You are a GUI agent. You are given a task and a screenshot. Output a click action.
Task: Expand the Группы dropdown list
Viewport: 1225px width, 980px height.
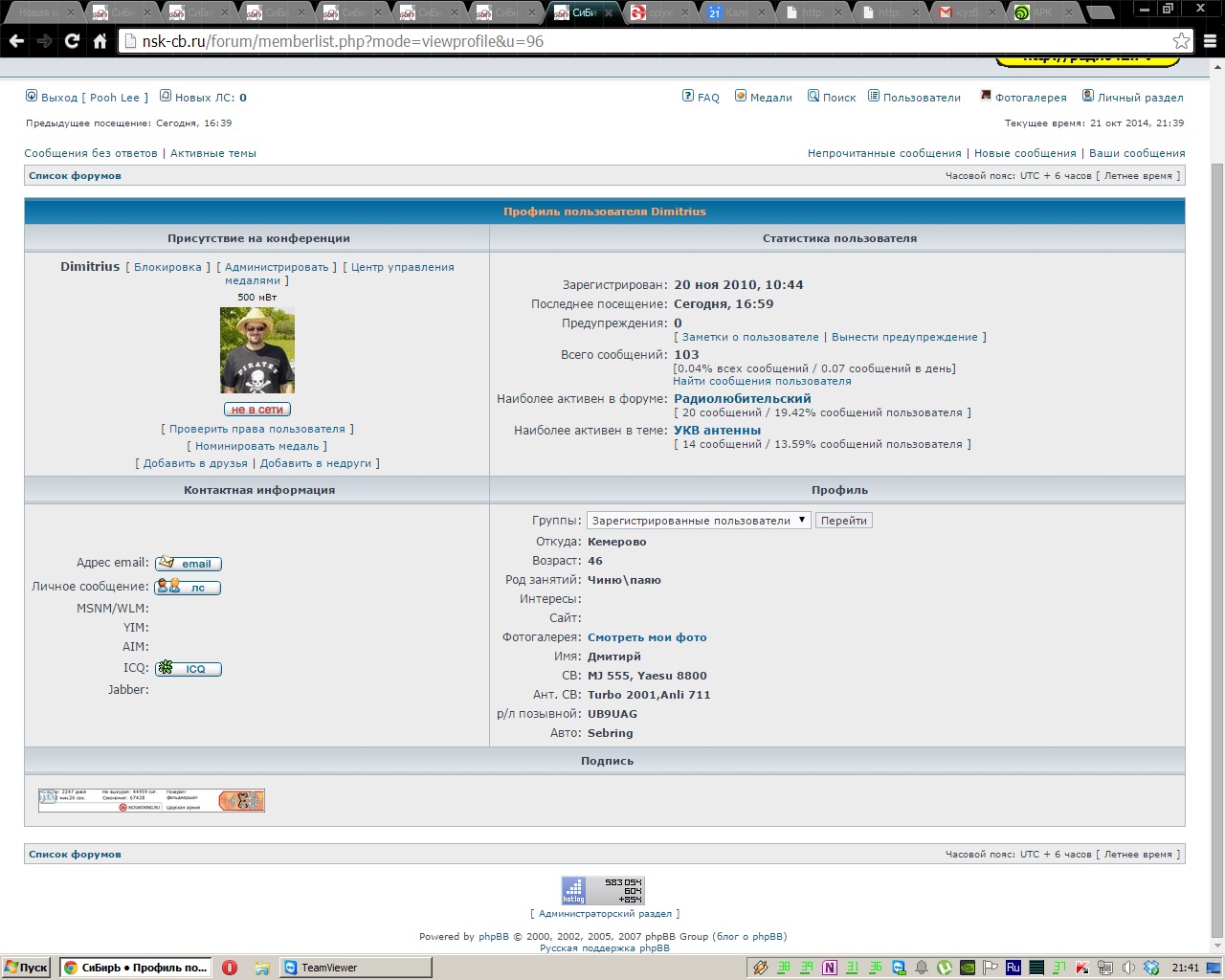click(699, 521)
